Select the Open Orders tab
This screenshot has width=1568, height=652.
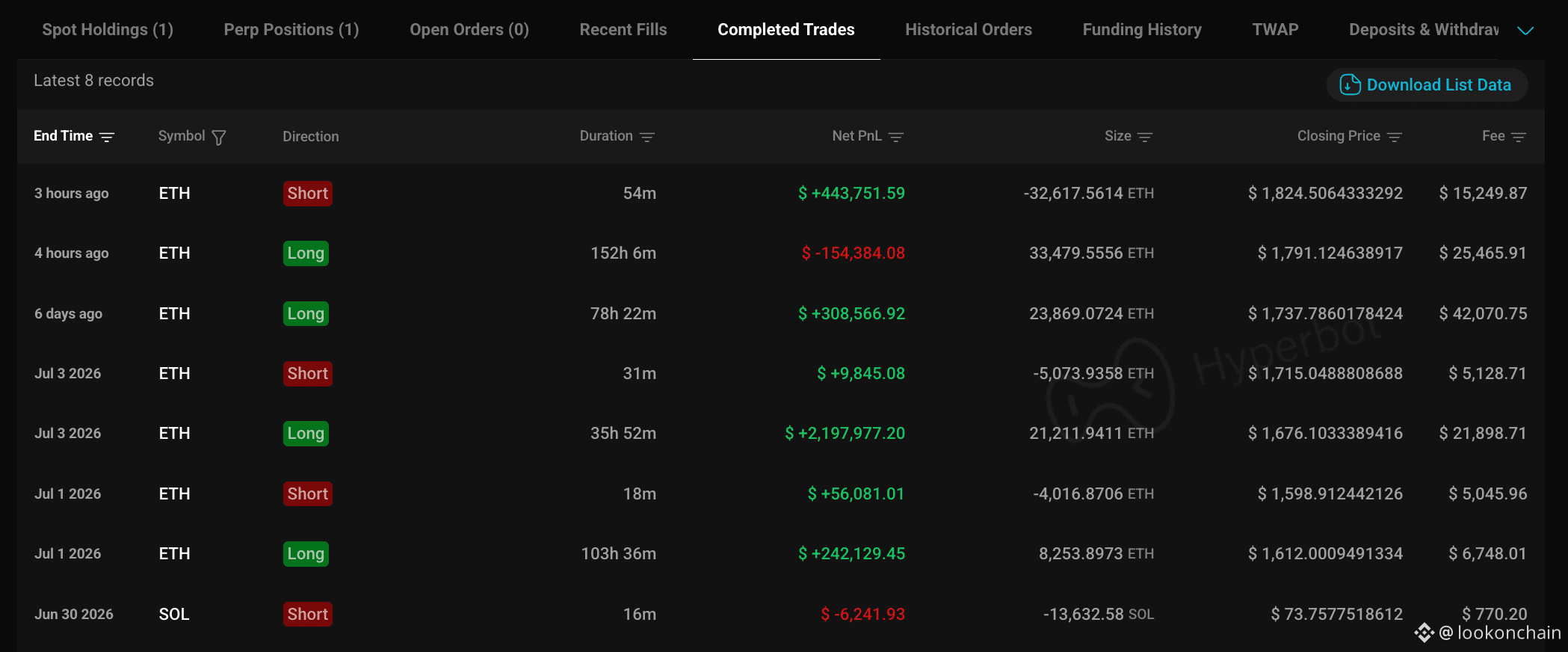tap(469, 29)
